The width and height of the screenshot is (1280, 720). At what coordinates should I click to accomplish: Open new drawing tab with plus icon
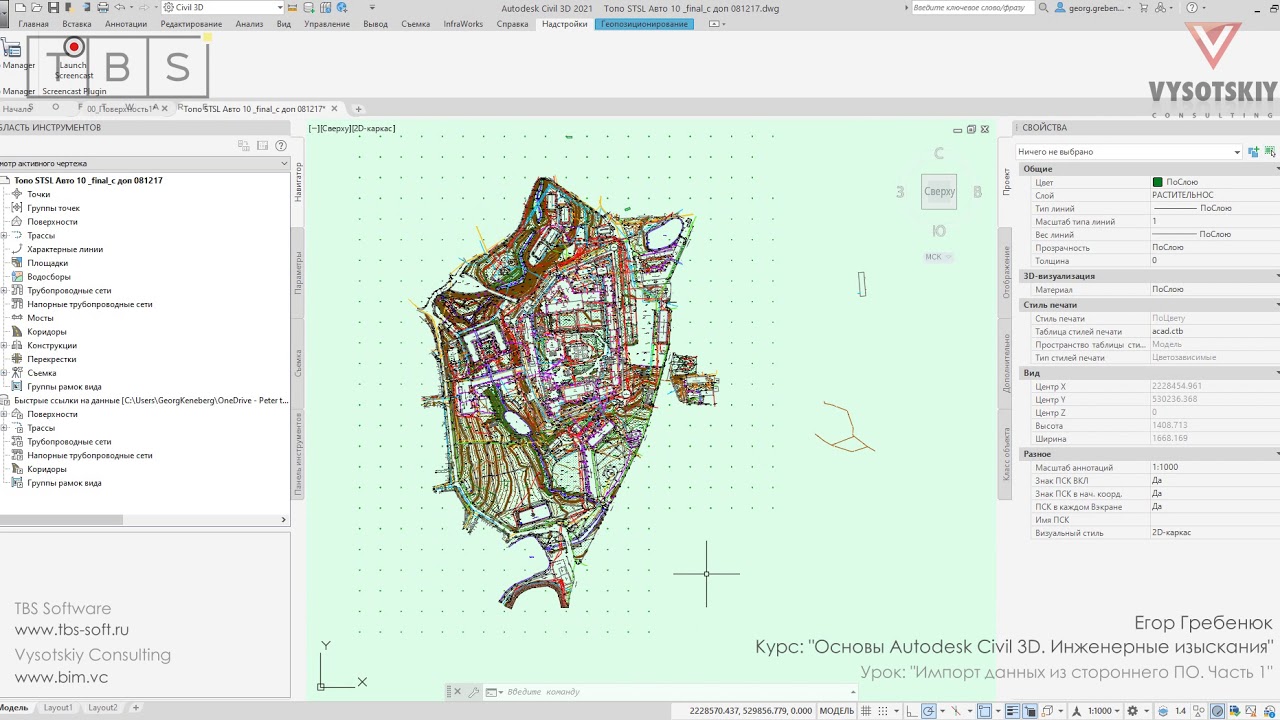(358, 109)
